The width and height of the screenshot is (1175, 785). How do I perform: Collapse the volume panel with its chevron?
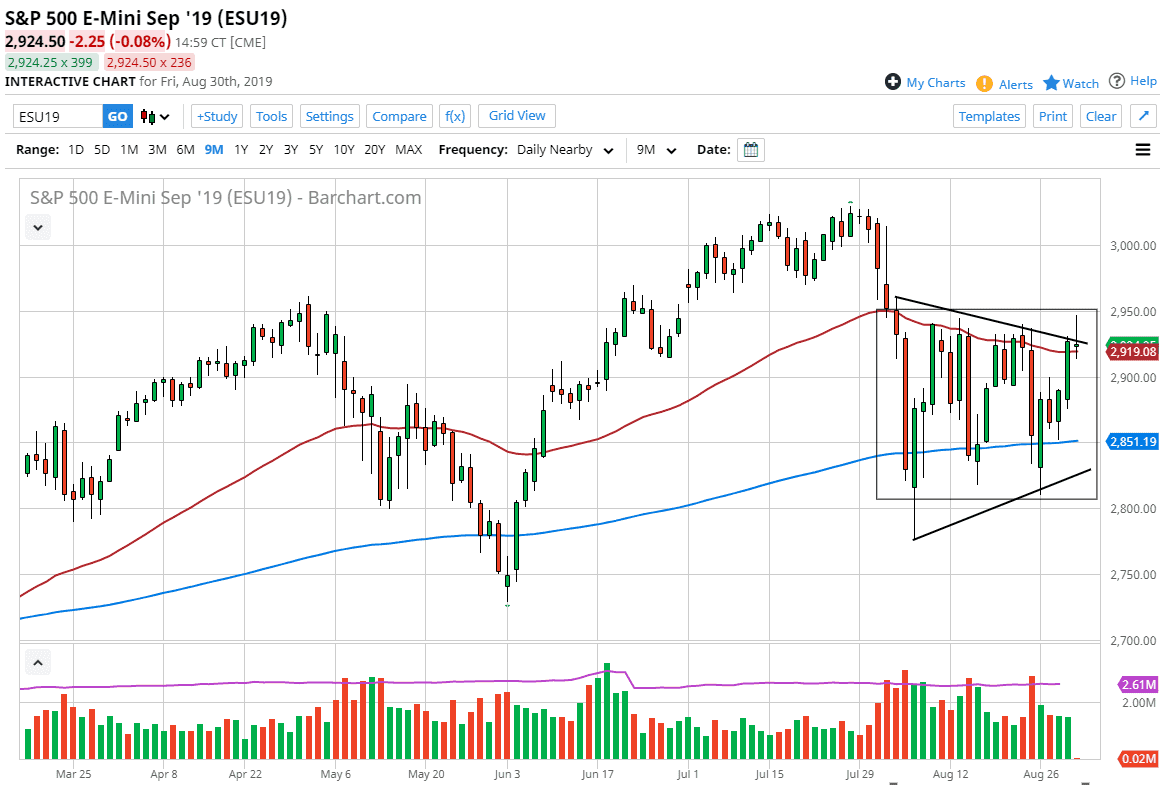click(37, 662)
